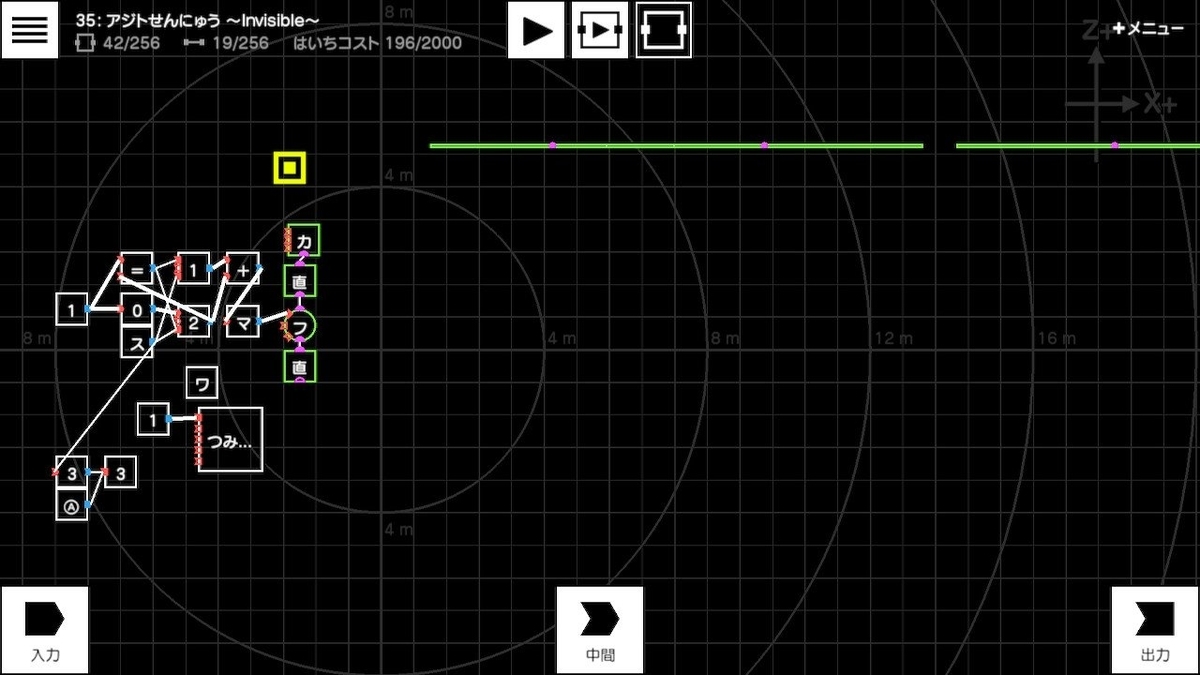The height and width of the screenshot is (675, 1200).
Task: Select the 0 node
Action: (136, 310)
